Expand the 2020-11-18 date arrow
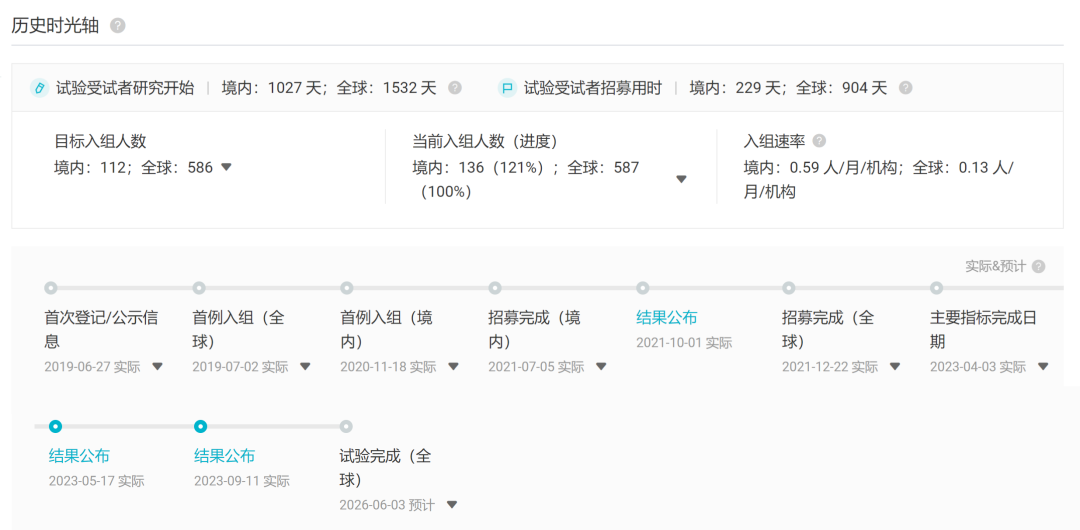The image size is (1080, 530). (453, 367)
